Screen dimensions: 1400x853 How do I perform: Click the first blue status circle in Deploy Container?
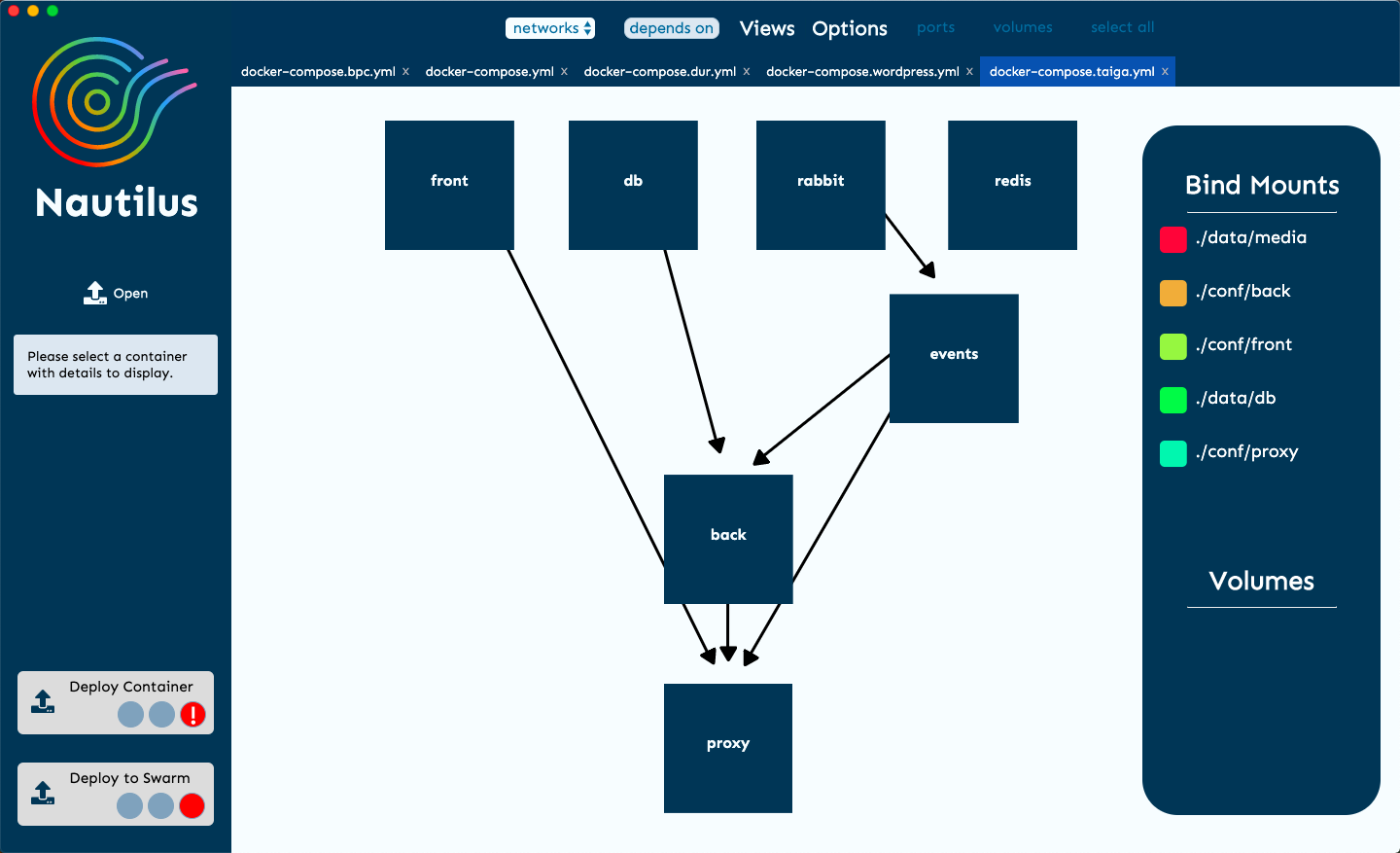point(130,715)
